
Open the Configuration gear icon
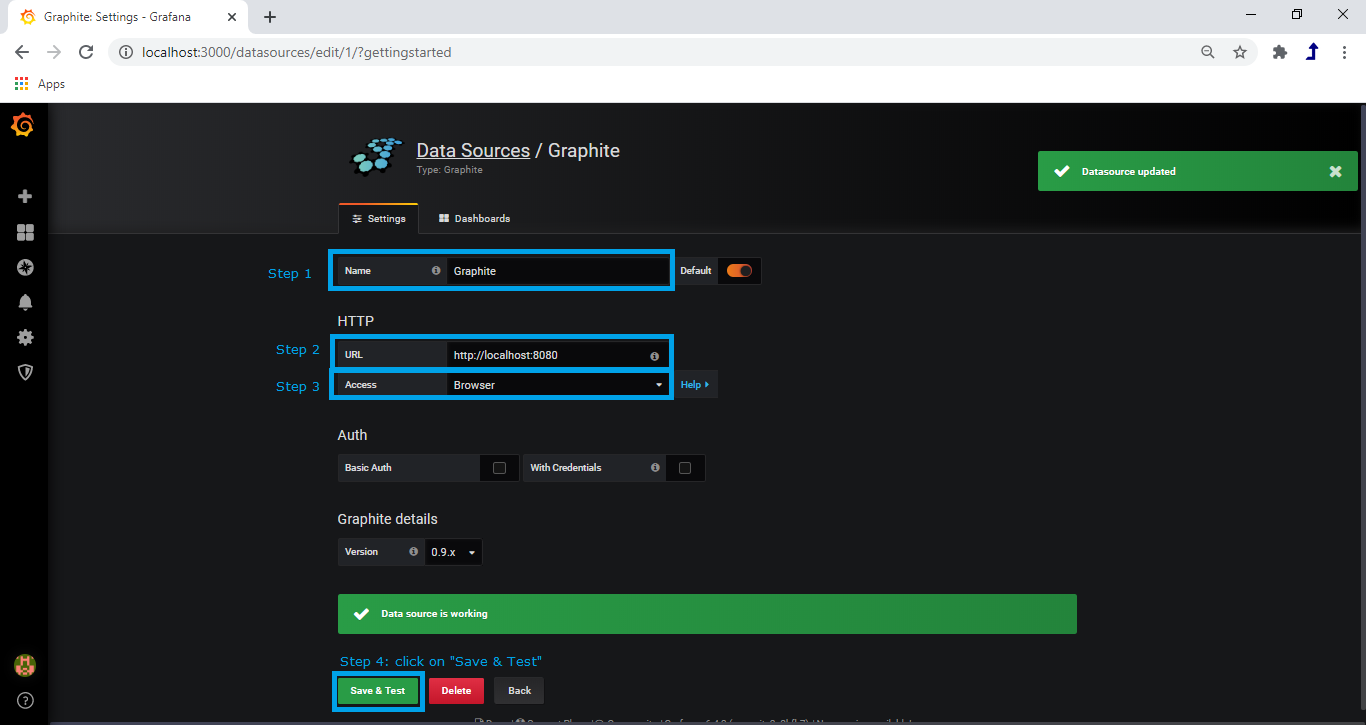tap(24, 337)
